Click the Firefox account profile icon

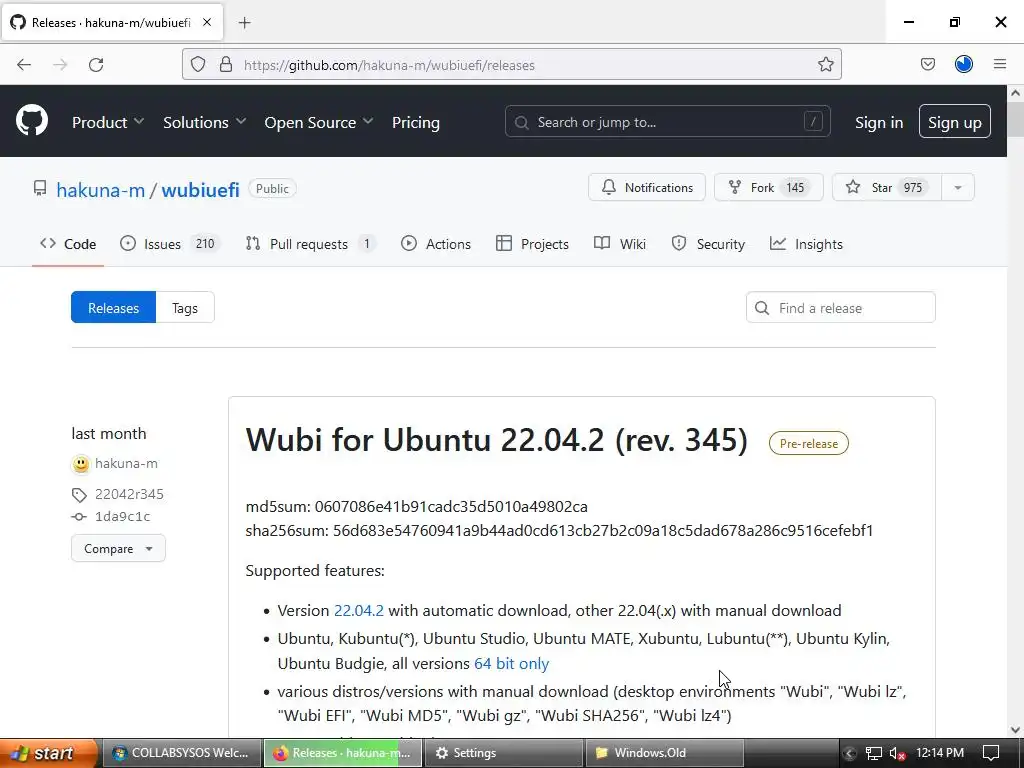(x=964, y=64)
